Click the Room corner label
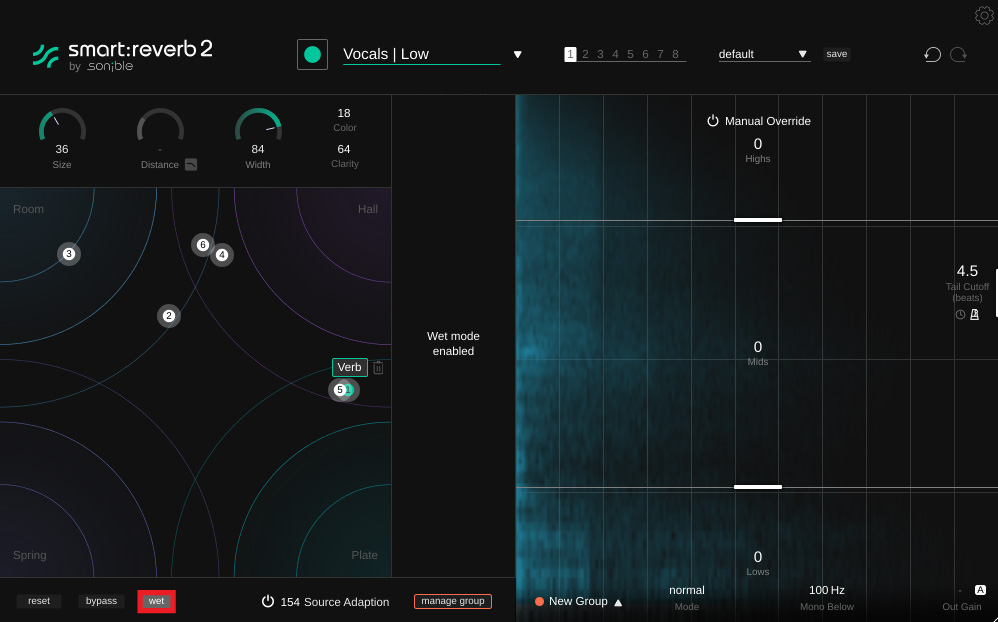Screen dimensions: 998x622 pyautogui.click(x=29, y=209)
